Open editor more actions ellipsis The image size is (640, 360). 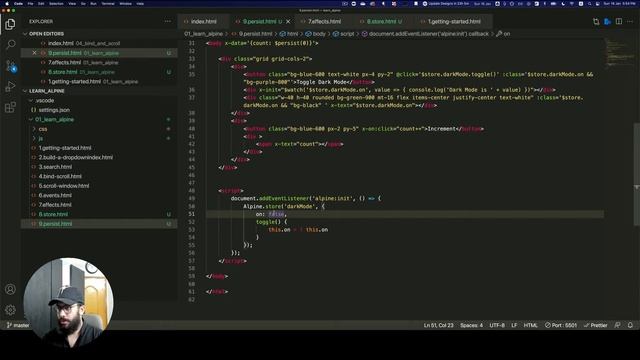tap(630, 21)
